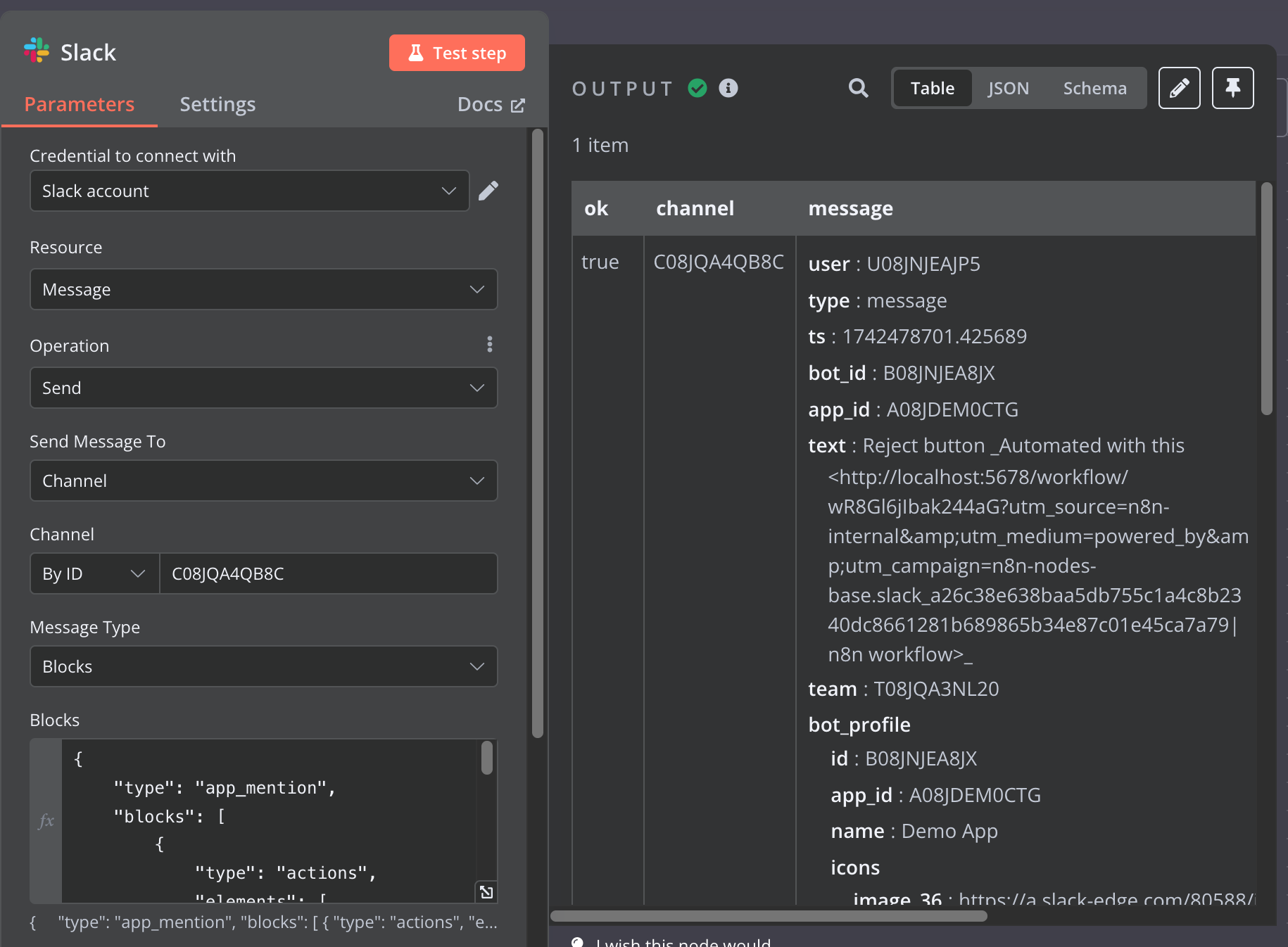Image resolution: width=1288 pixels, height=947 pixels.
Task: Click the ts 1742478701.425689 value
Action: tap(934, 336)
